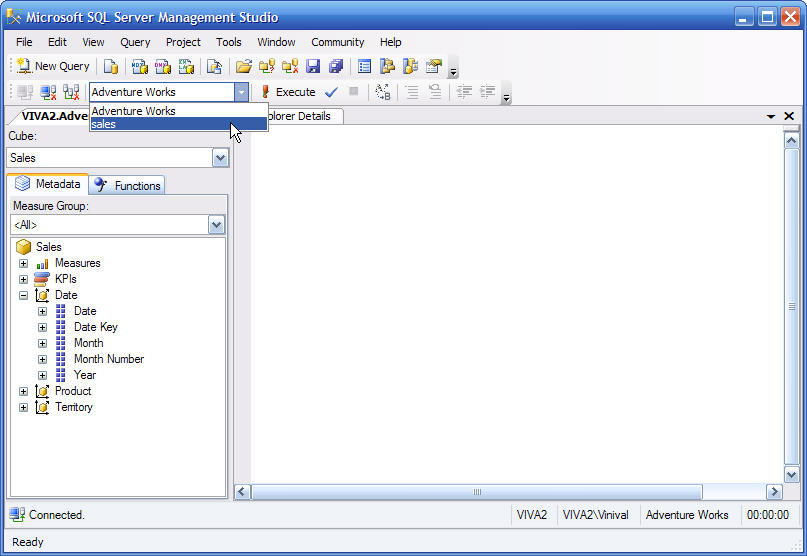Expand the Territory dimension
Viewport: 807px width, 556px height.
point(23,407)
